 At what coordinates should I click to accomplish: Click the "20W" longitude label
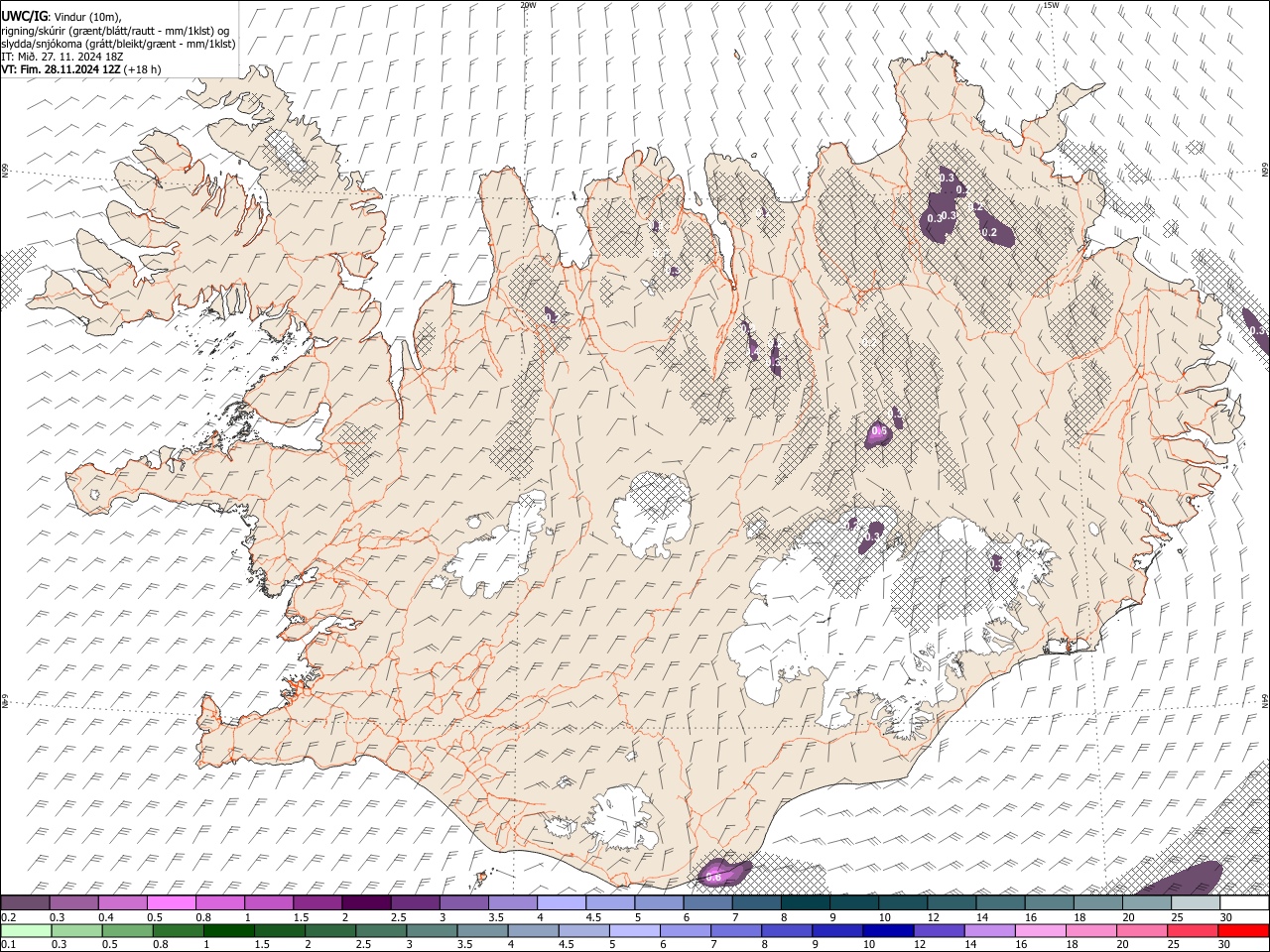528,5
